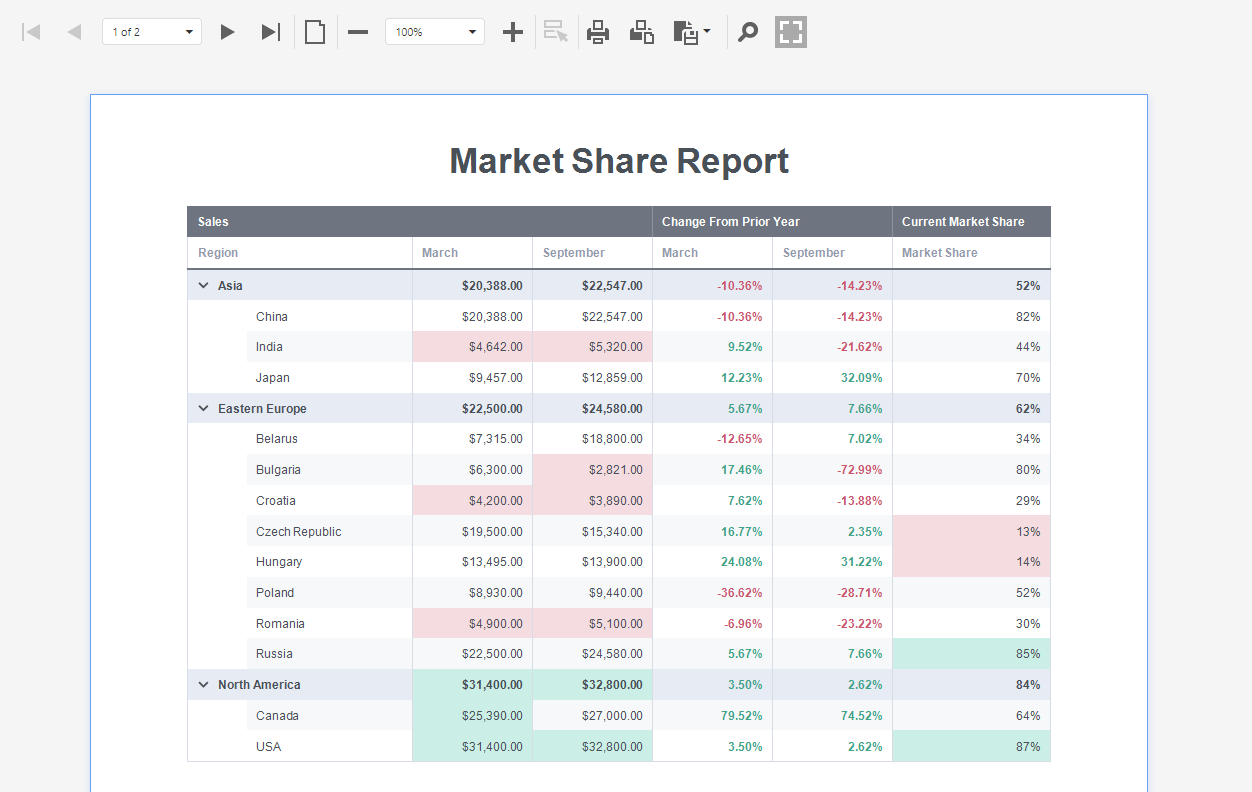1252x792 pixels.
Task: Select the China sales row
Action: (x=300, y=316)
